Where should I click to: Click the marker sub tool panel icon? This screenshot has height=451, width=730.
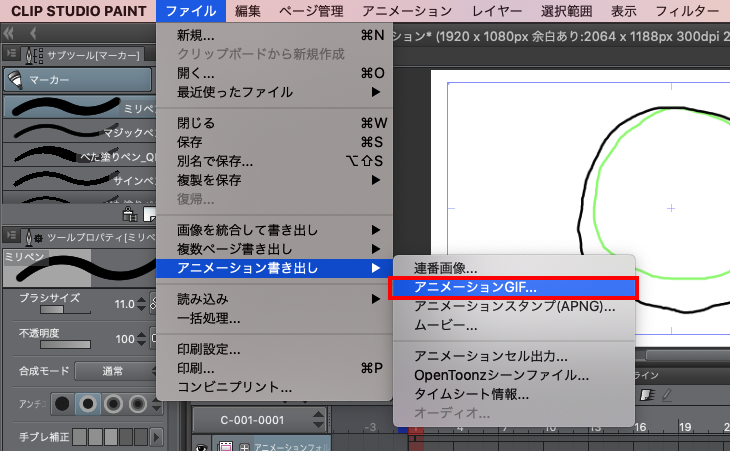pyautogui.click(x=34, y=55)
